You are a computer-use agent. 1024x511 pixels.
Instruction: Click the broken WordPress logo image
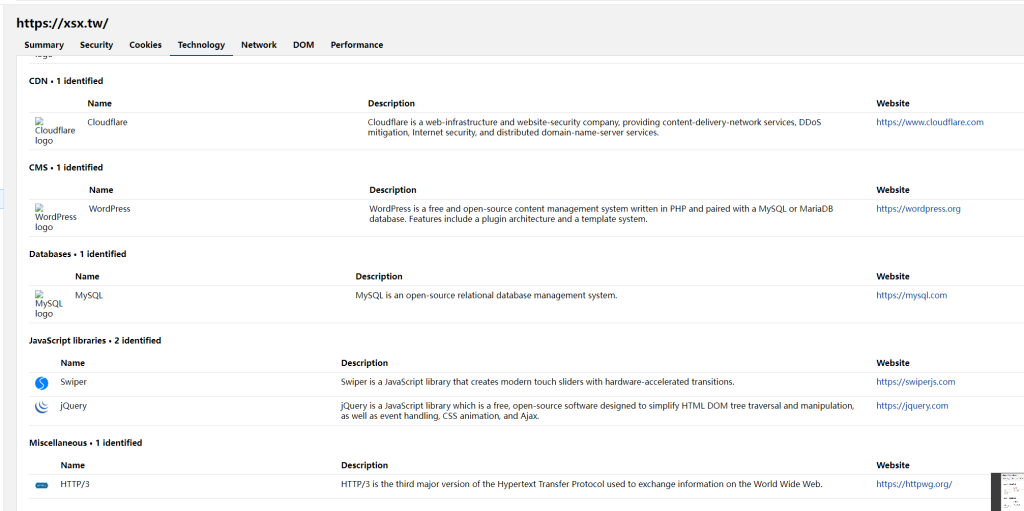(56, 218)
